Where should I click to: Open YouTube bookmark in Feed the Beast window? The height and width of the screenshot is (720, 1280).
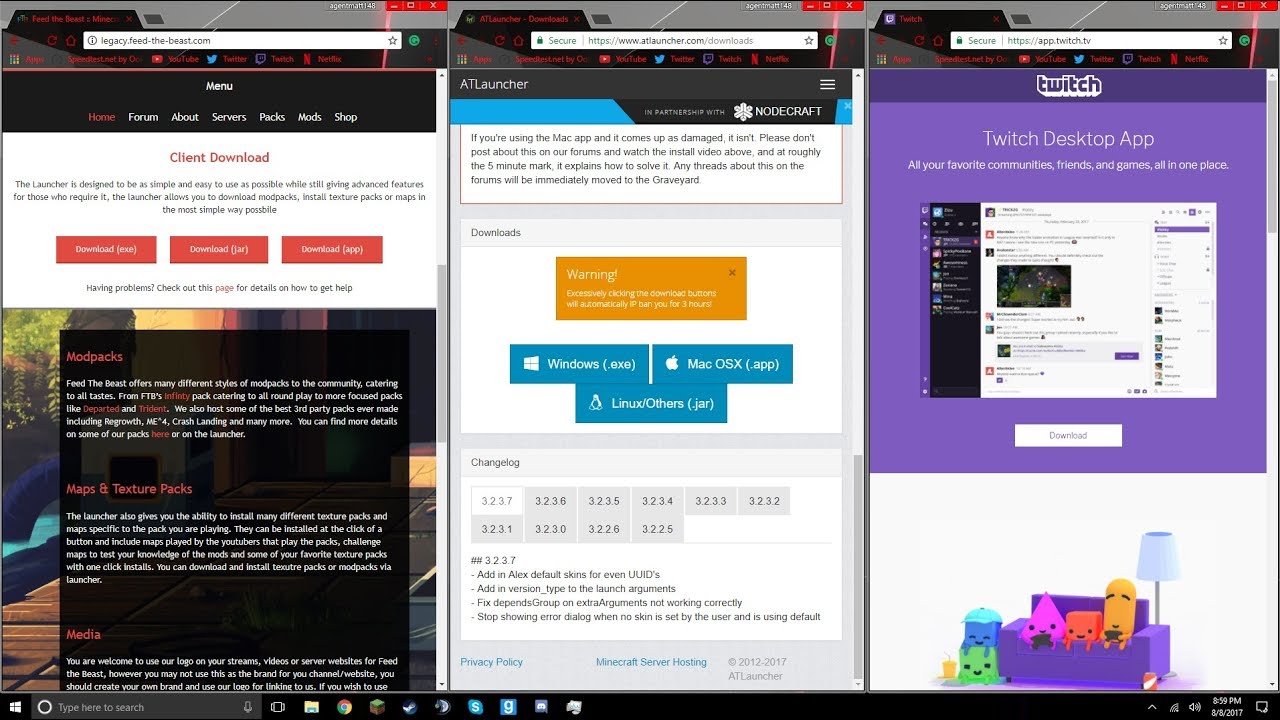click(175, 59)
